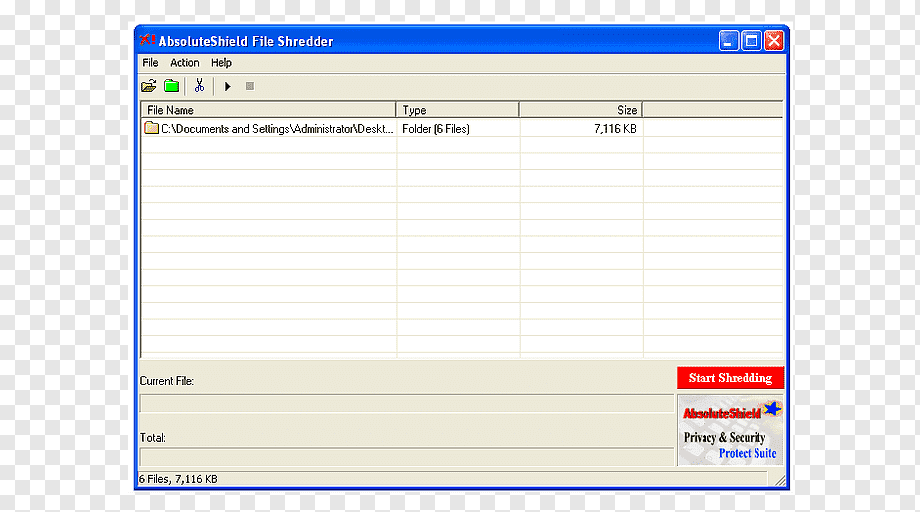
Task: Select the C:\Documents and Settings folder row
Action: point(462,128)
